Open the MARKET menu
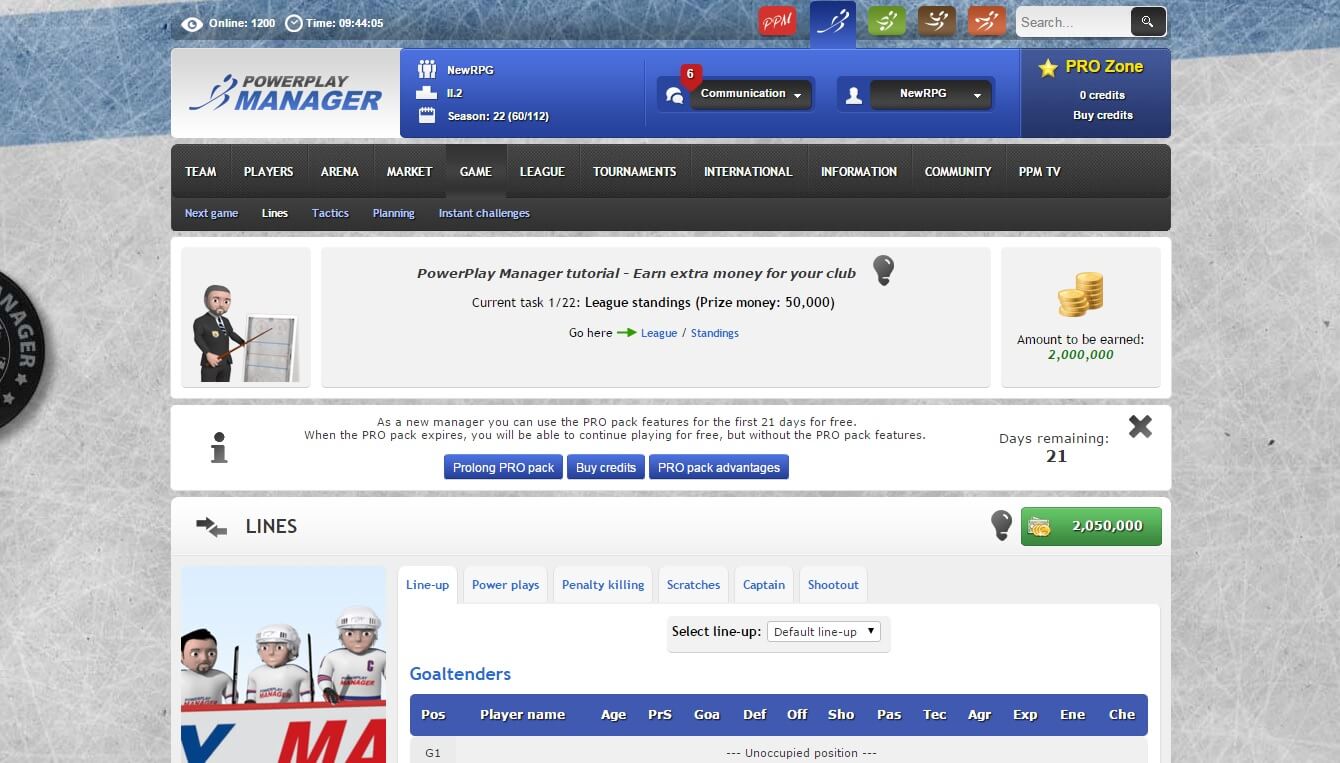Viewport: 1340px width, 763px height. click(410, 171)
